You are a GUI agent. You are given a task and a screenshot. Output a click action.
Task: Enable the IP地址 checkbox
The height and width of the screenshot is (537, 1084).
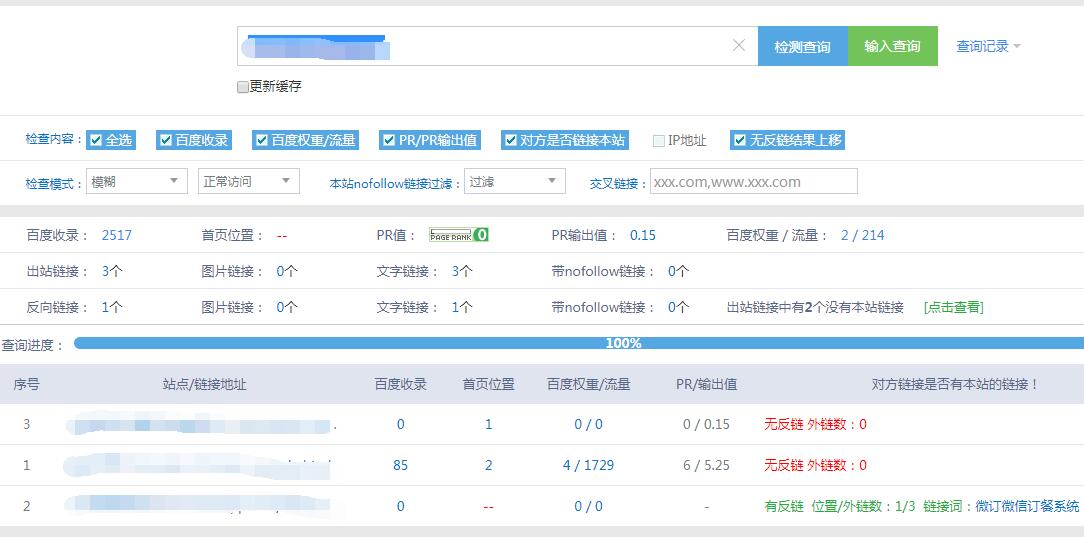(x=659, y=140)
